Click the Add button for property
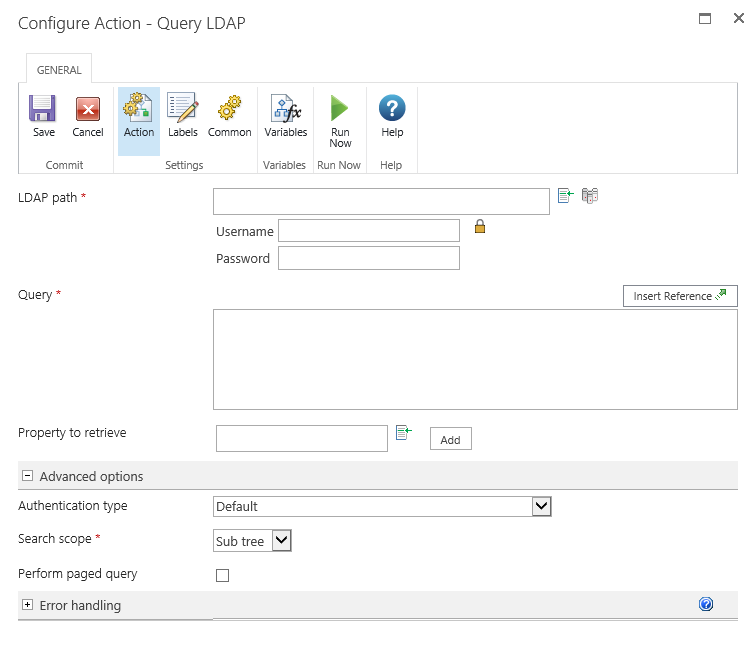The height and width of the screenshot is (647, 753). click(x=450, y=439)
